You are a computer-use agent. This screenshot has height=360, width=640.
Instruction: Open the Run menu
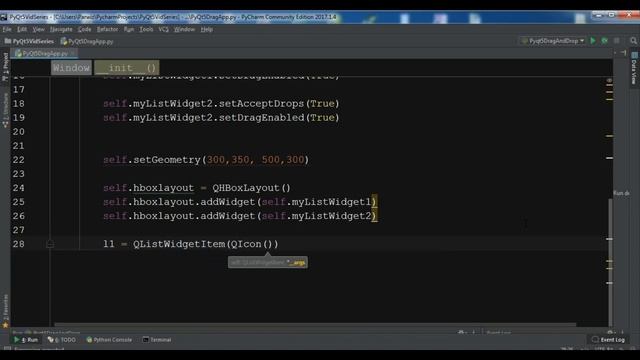[x=129, y=29]
